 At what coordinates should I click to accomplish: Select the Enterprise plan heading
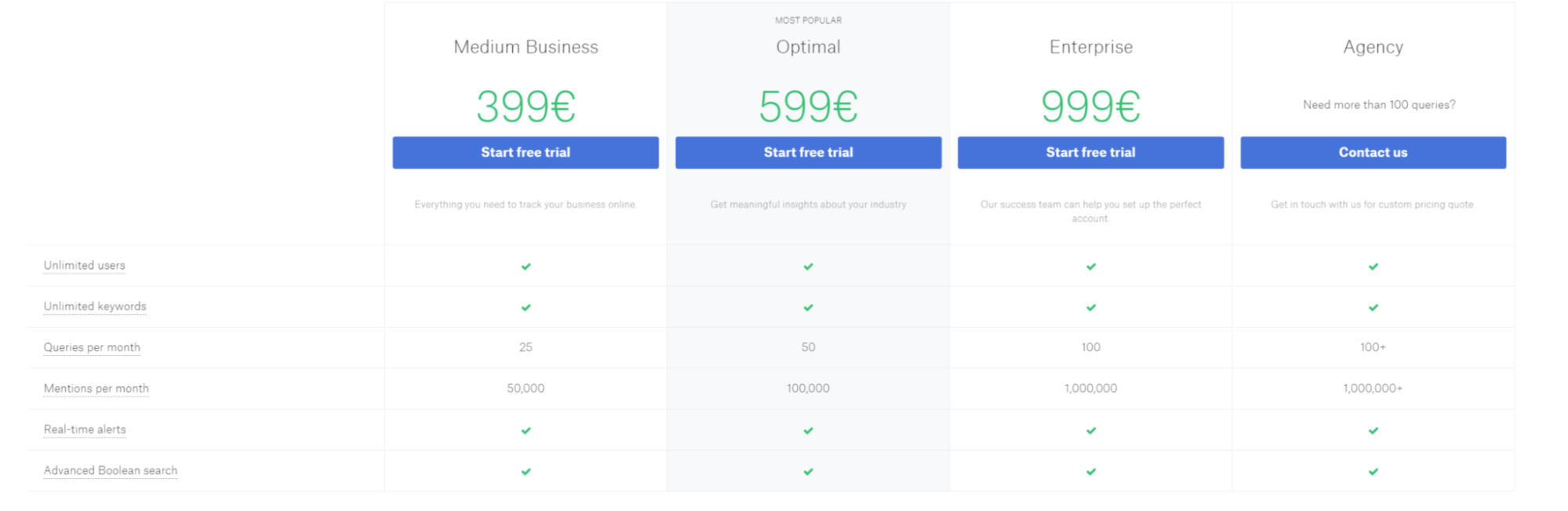1091,47
